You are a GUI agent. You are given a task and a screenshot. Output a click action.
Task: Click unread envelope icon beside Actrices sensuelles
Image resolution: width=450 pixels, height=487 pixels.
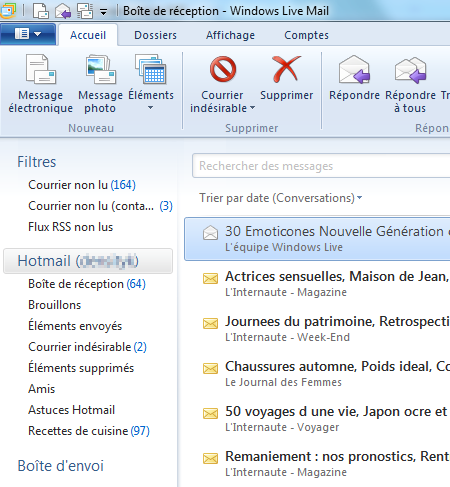[211, 278]
